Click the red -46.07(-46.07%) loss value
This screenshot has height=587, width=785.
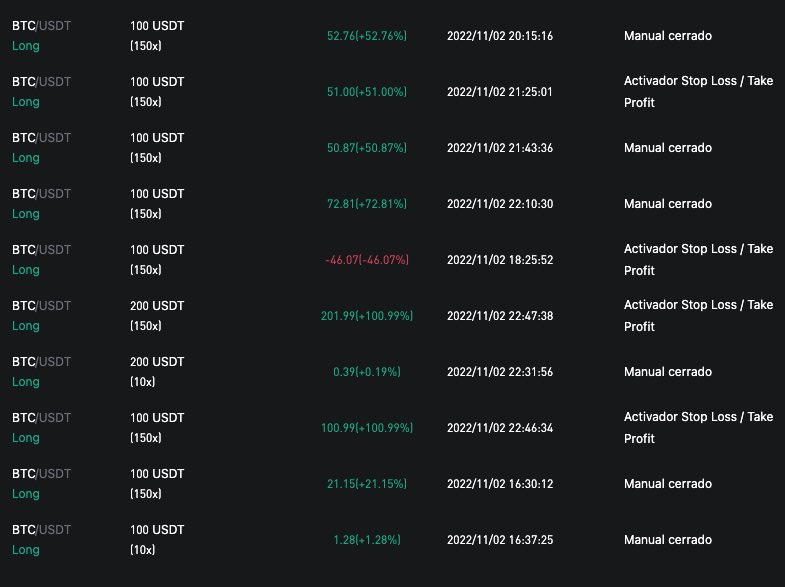click(x=366, y=260)
